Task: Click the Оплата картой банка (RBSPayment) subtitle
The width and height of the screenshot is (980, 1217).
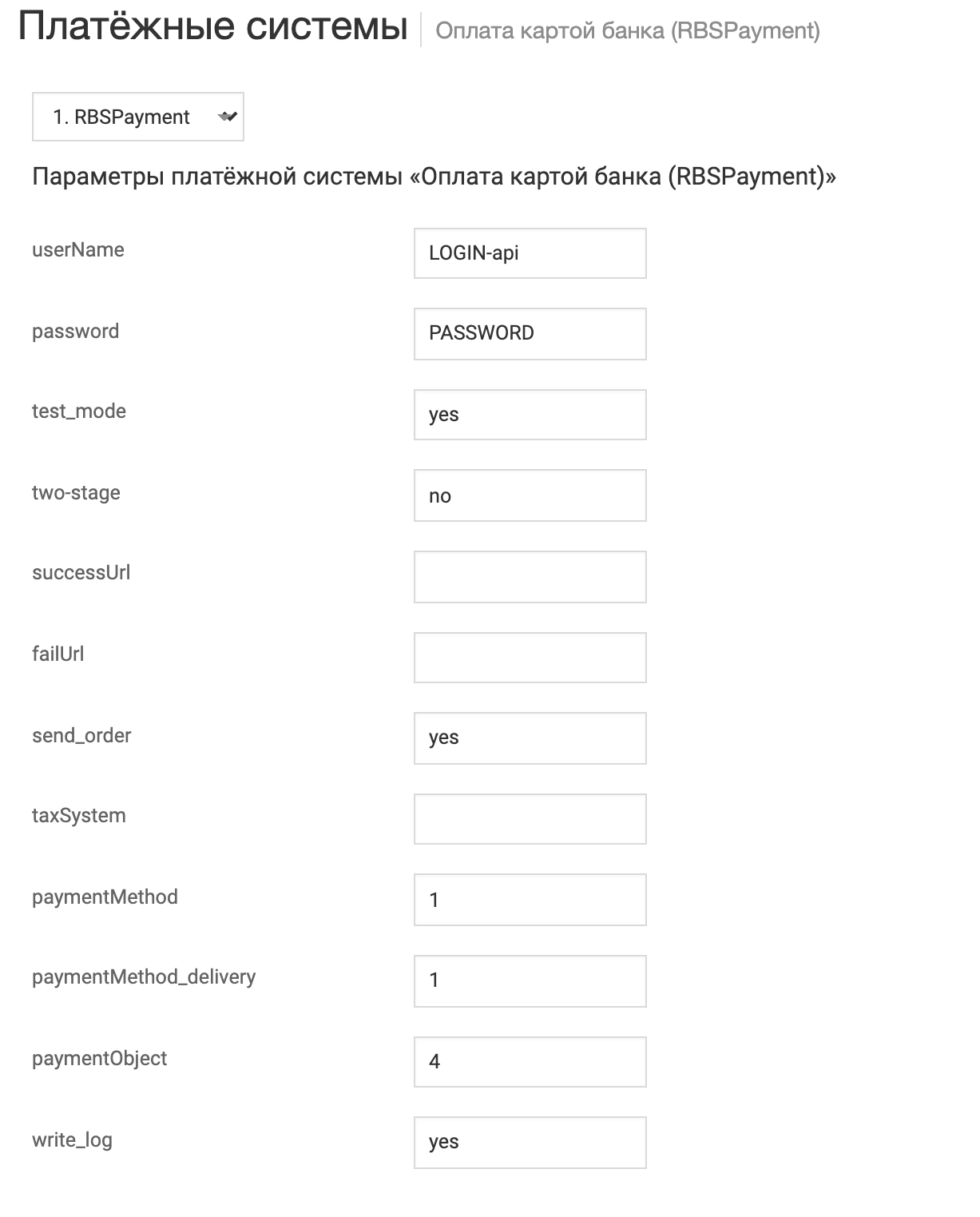Action: (628, 31)
